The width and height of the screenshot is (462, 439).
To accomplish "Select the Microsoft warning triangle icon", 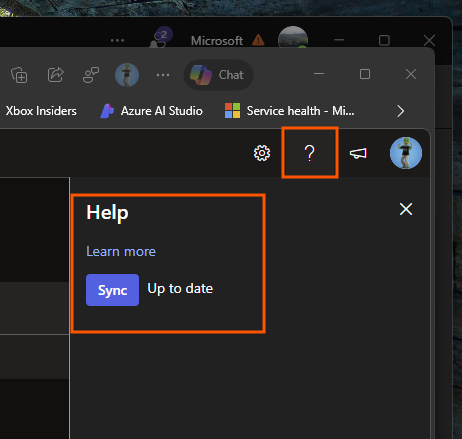I will 258,40.
